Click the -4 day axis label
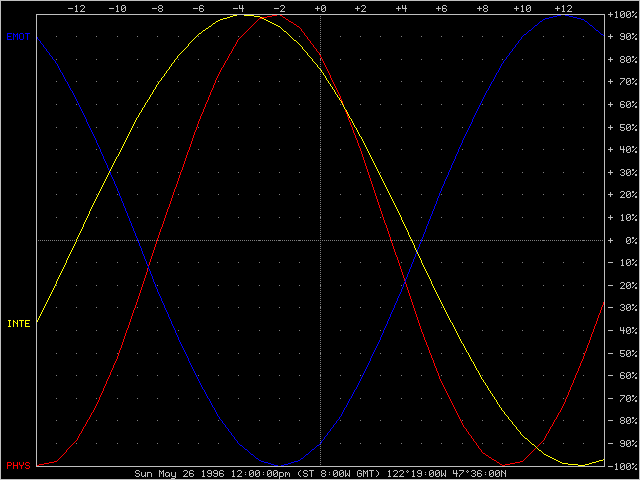 239,8
